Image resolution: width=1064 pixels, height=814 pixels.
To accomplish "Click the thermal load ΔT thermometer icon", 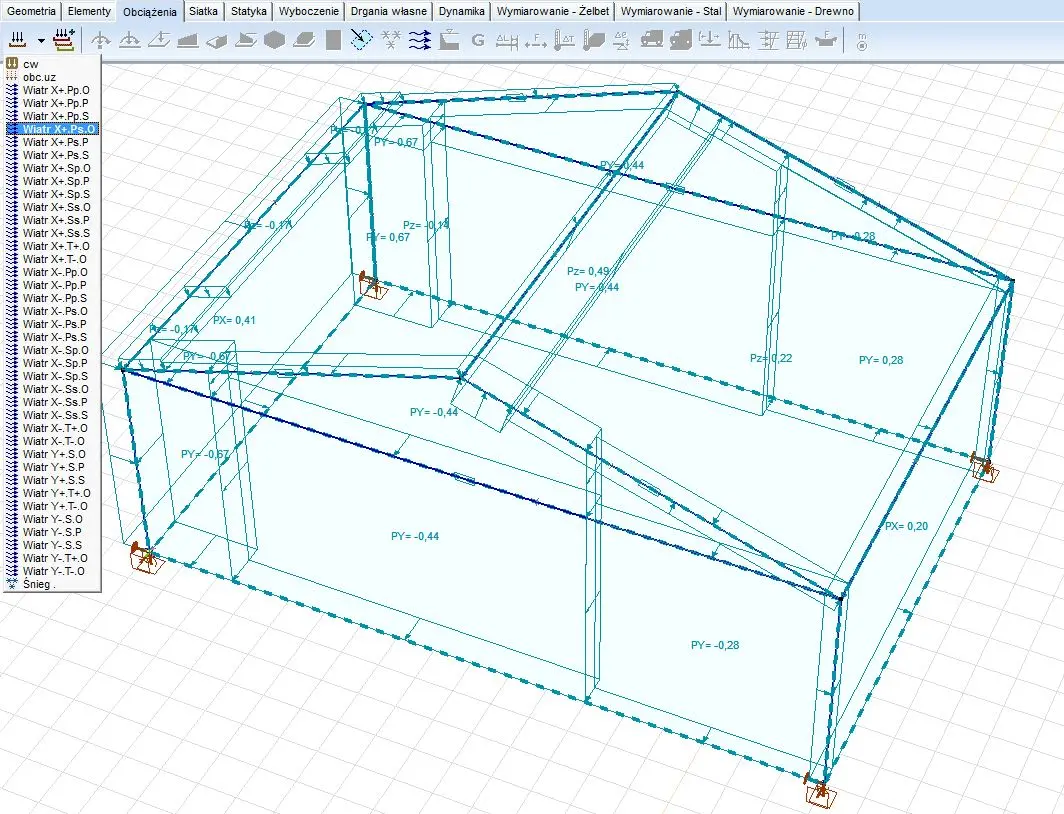I will pyautogui.click(x=564, y=40).
